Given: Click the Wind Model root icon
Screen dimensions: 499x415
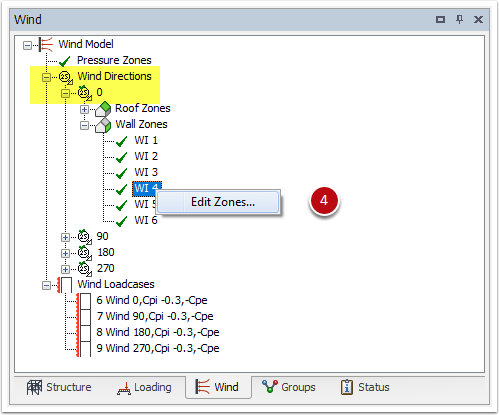Looking at the screenshot, I should point(46,44).
